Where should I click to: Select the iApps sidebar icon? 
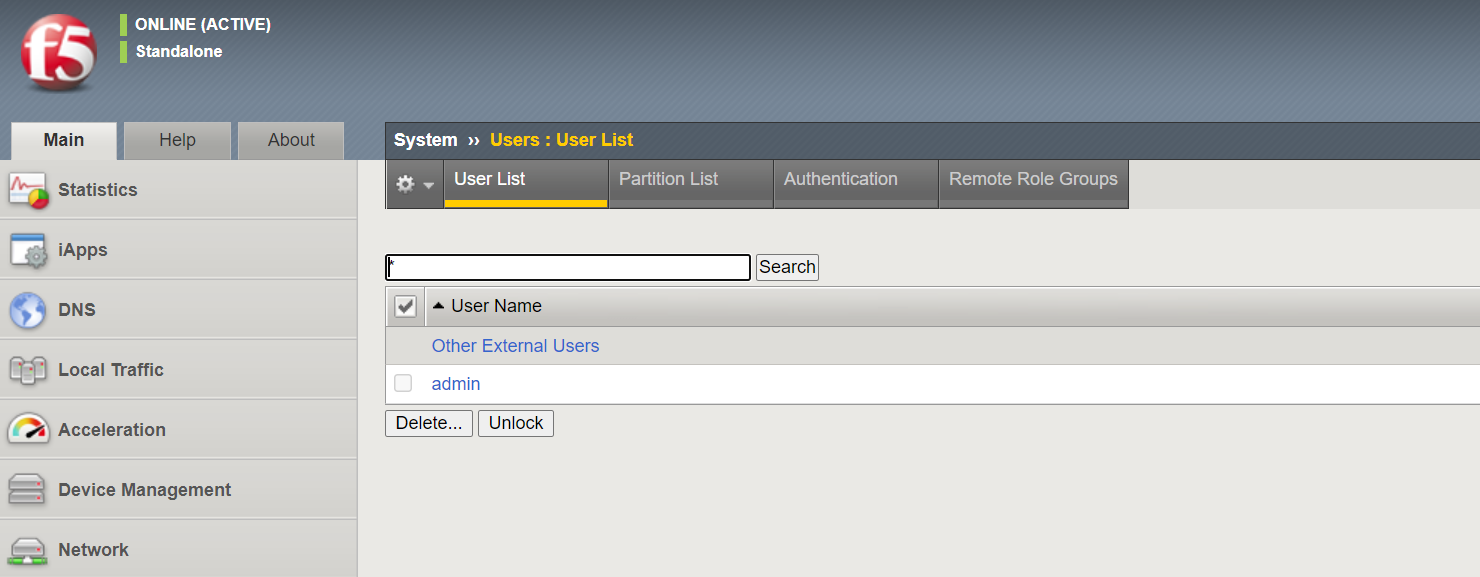[x=27, y=249]
